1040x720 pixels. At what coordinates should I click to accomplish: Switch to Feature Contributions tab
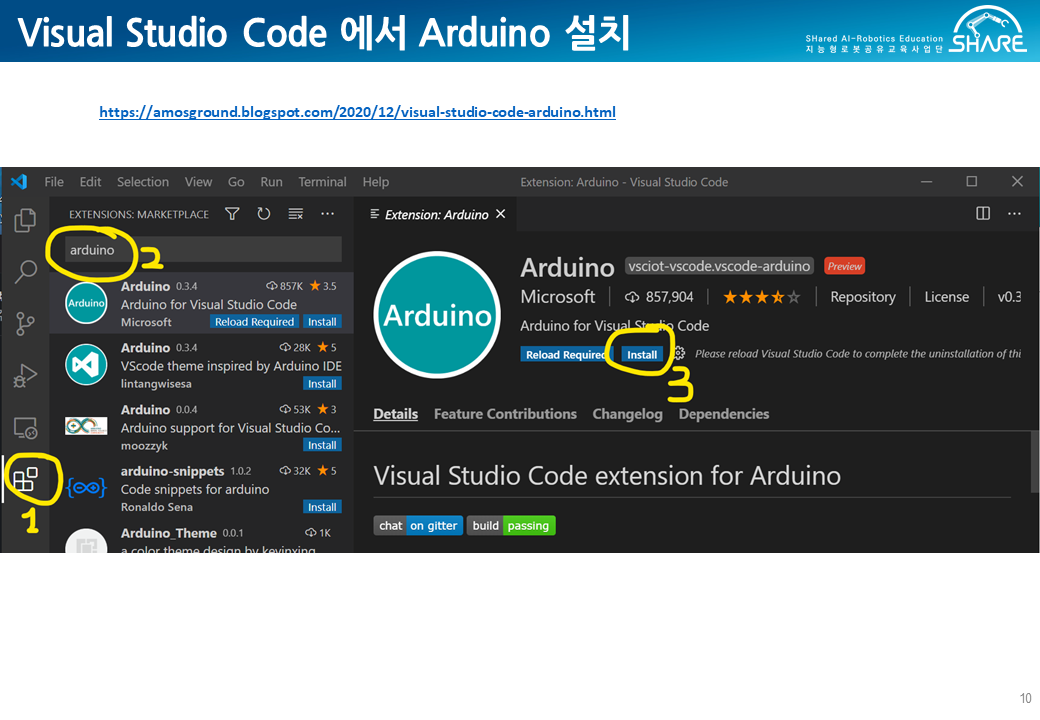(505, 414)
